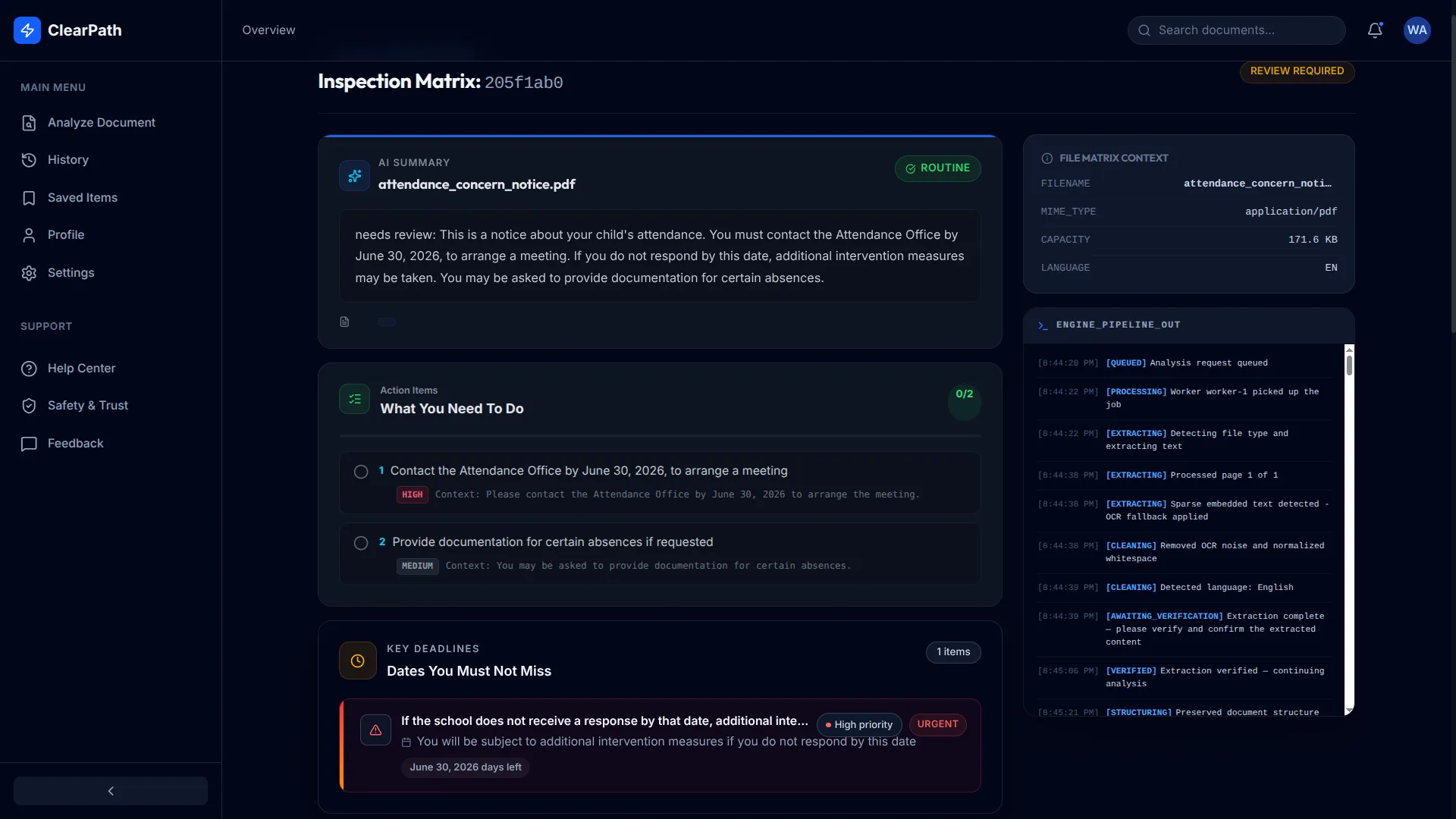Viewport: 1456px width, 819px height.
Task: Click the small document icon below summary
Action: [x=344, y=322]
